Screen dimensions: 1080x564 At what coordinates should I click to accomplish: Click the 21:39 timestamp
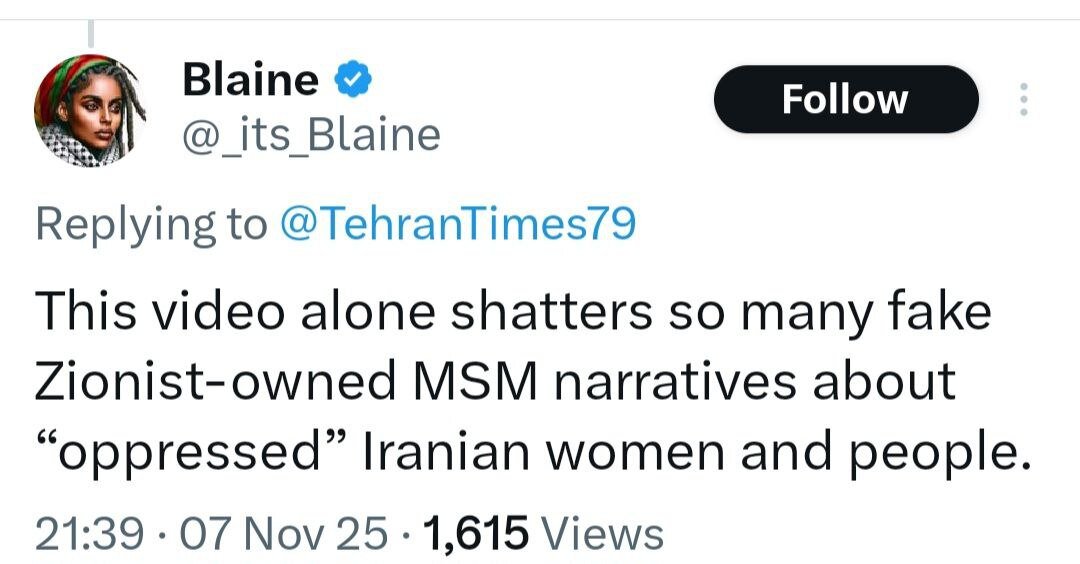pos(86,532)
